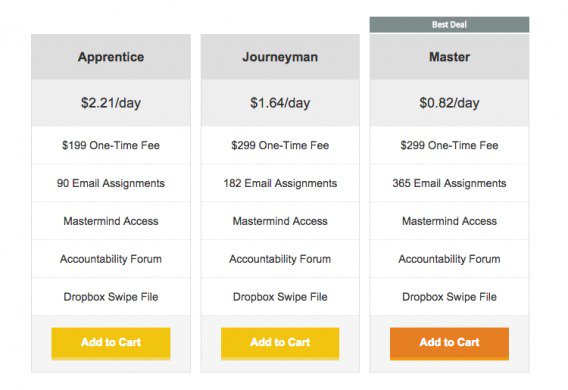Click Mastermind Access in Apprentice column

(111, 221)
